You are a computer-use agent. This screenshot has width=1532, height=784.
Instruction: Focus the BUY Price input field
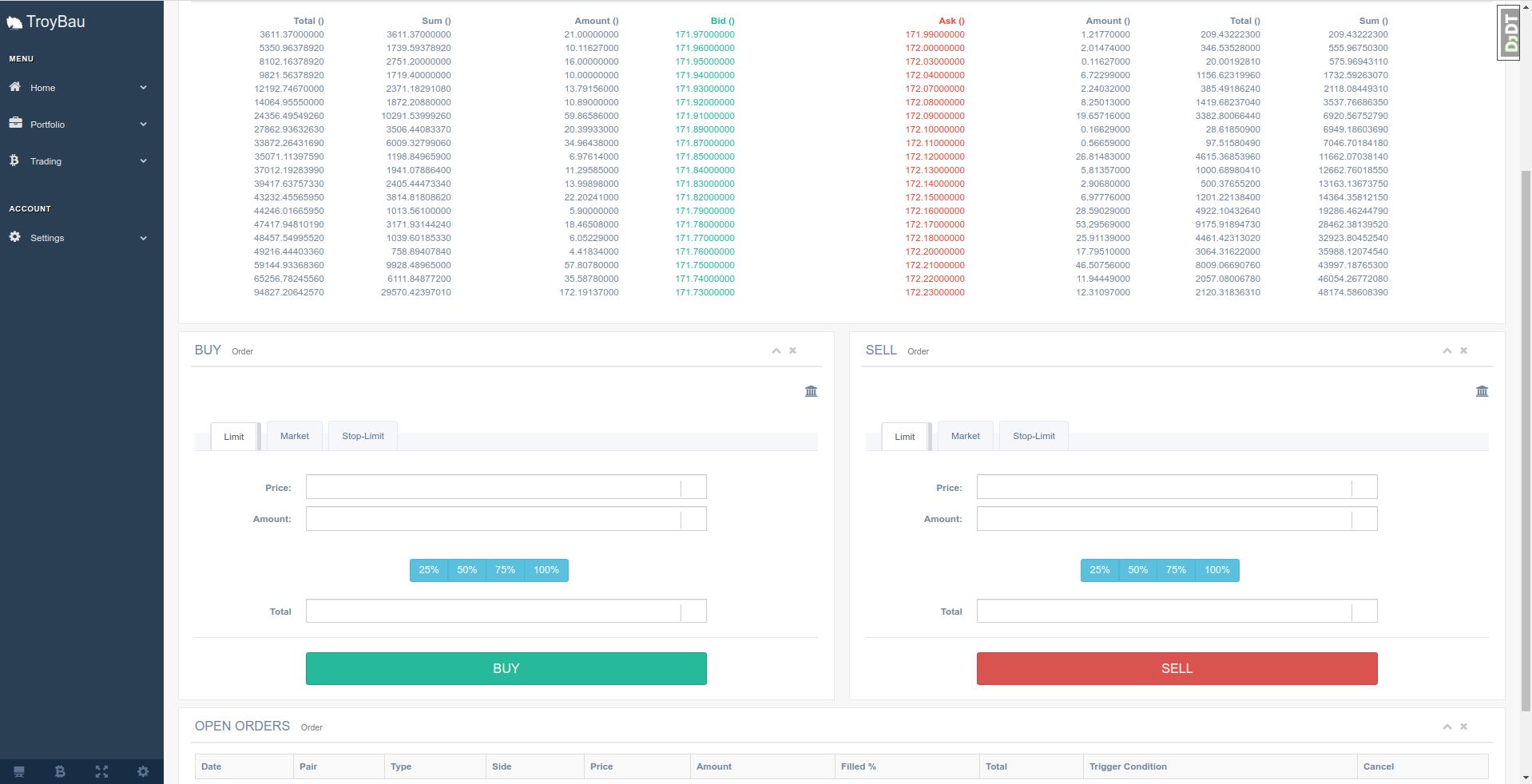click(x=506, y=487)
